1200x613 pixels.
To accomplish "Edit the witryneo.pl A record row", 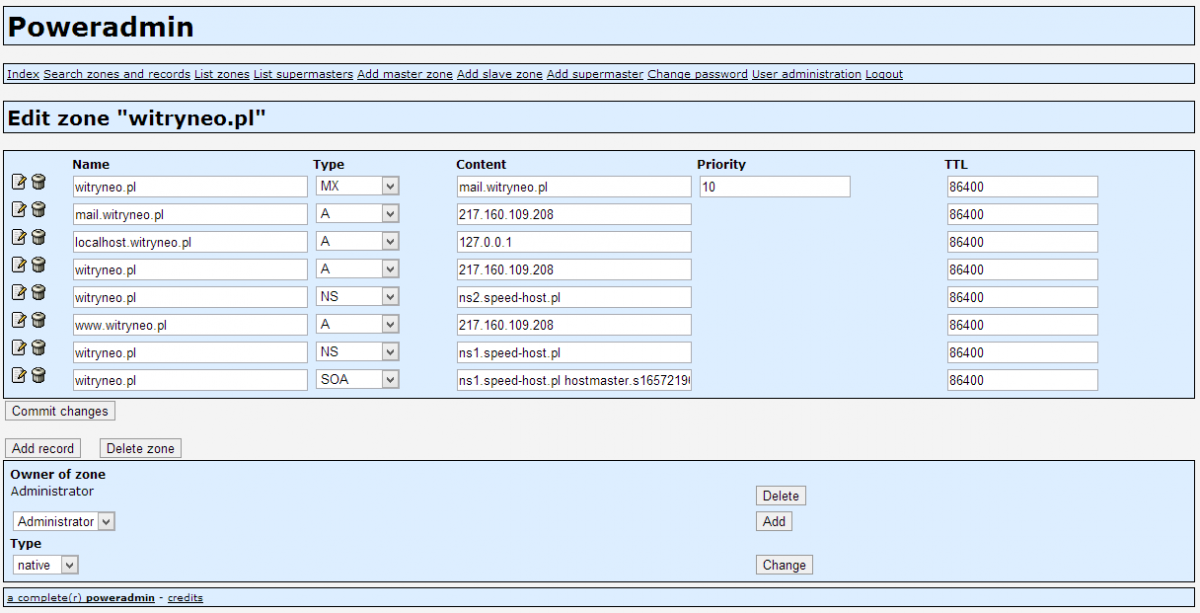I will pyautogui.click(x=19, y=264).
